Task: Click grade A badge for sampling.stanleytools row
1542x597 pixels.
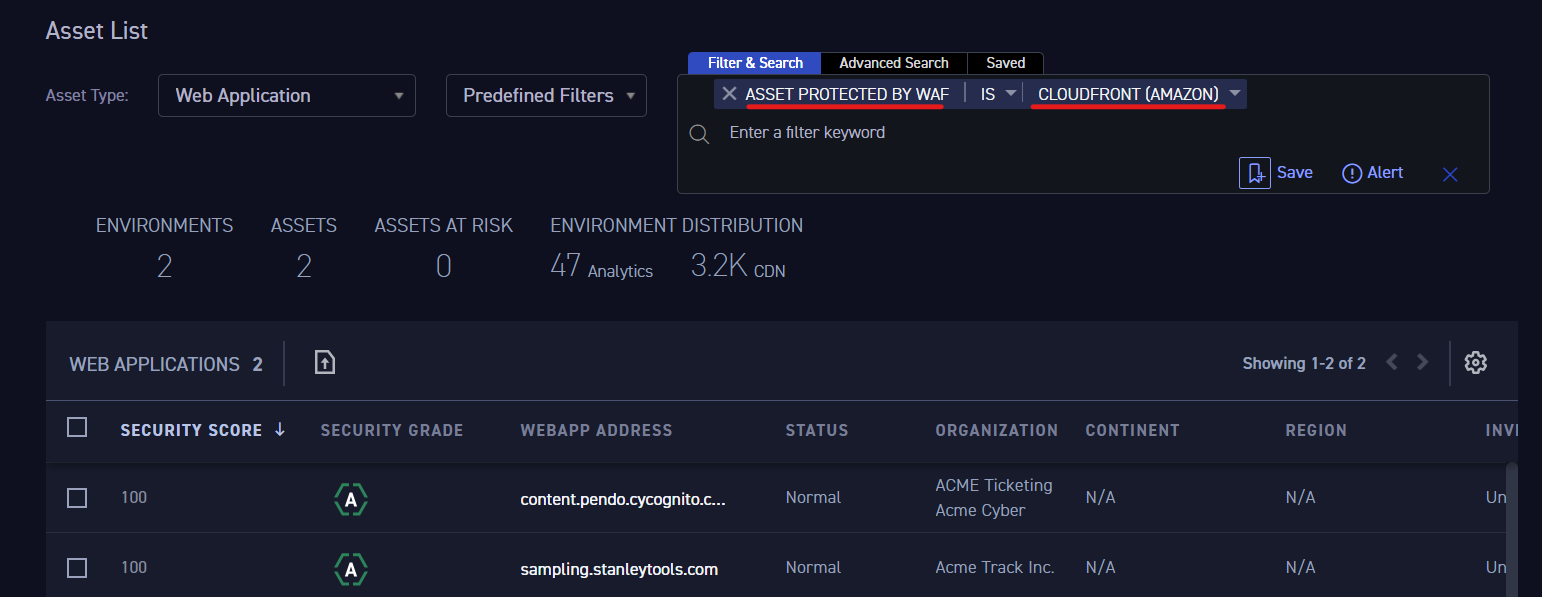Action: [x=351, y=570]
